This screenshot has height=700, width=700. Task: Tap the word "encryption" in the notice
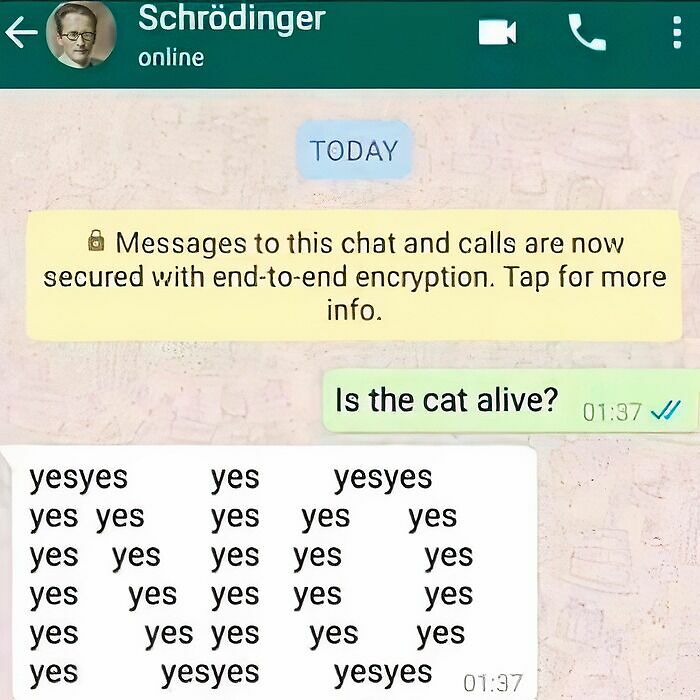(422, 279)
